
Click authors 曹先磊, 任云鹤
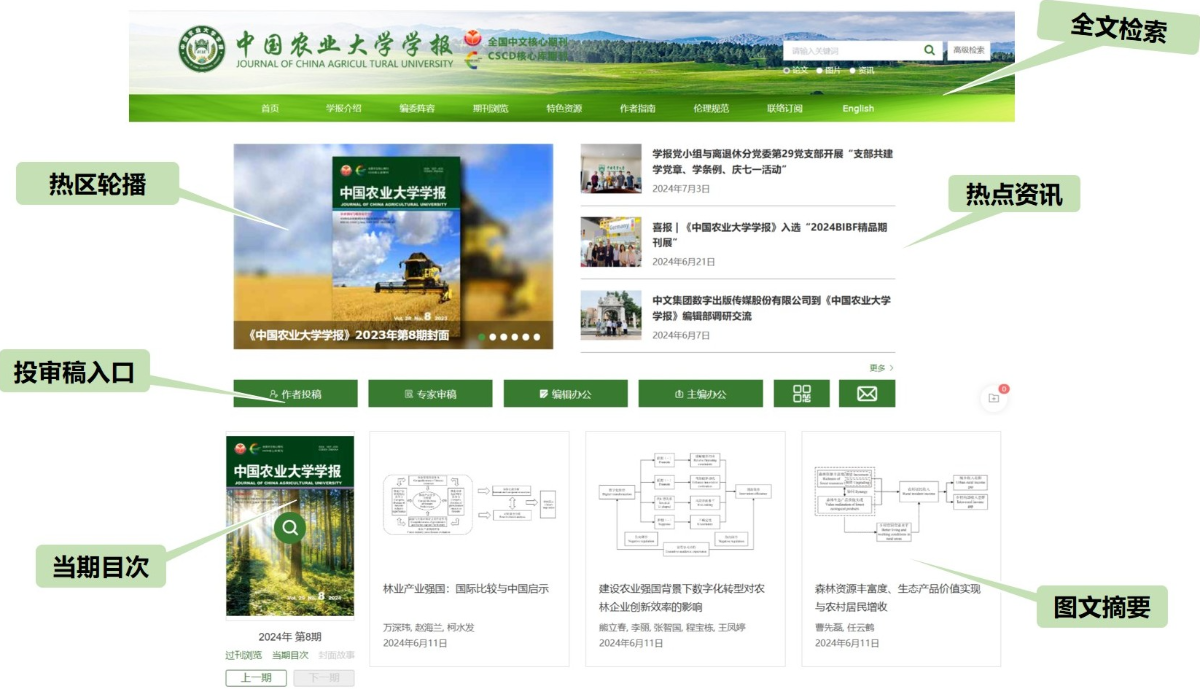845,627
